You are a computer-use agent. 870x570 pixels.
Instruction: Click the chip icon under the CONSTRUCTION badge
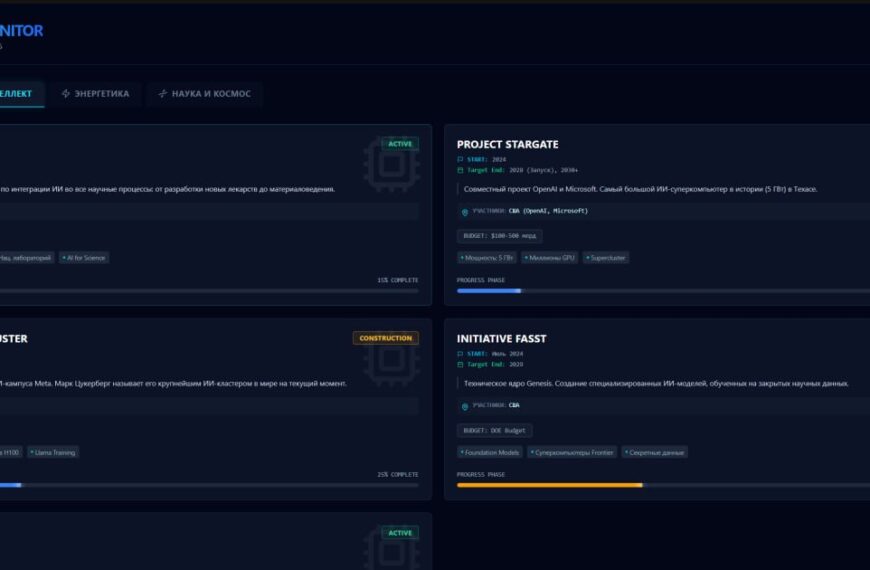(391, 361)
